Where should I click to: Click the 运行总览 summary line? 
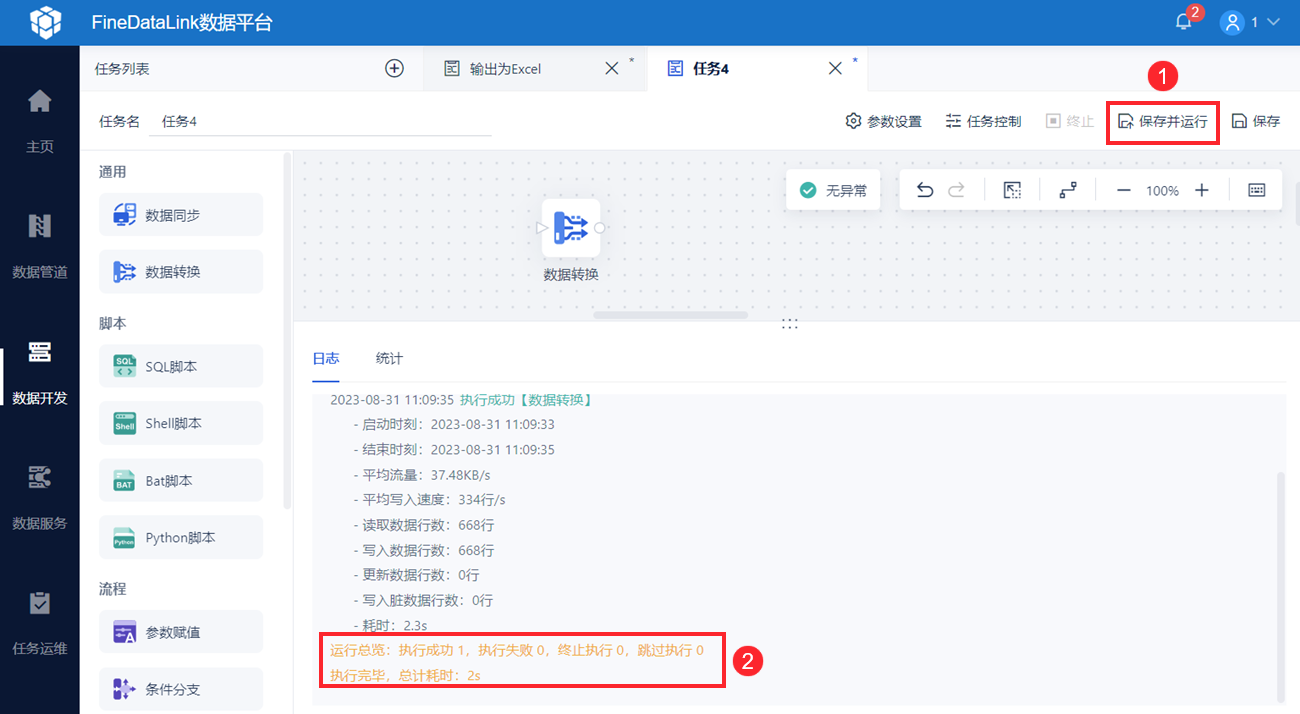(x=517, y=650)
